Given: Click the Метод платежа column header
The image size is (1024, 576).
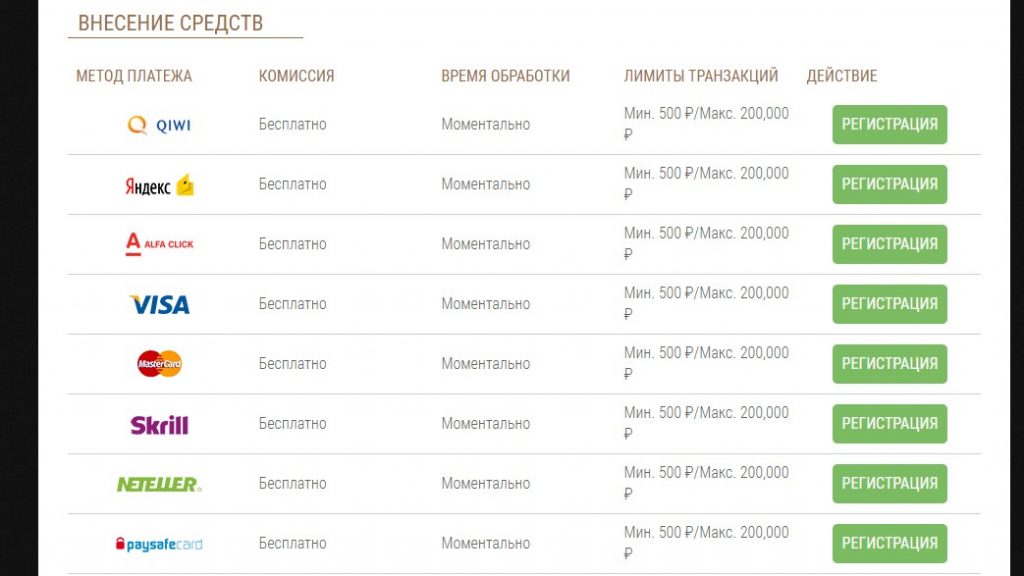Looking at the screenshot, I should click(134, 76).
